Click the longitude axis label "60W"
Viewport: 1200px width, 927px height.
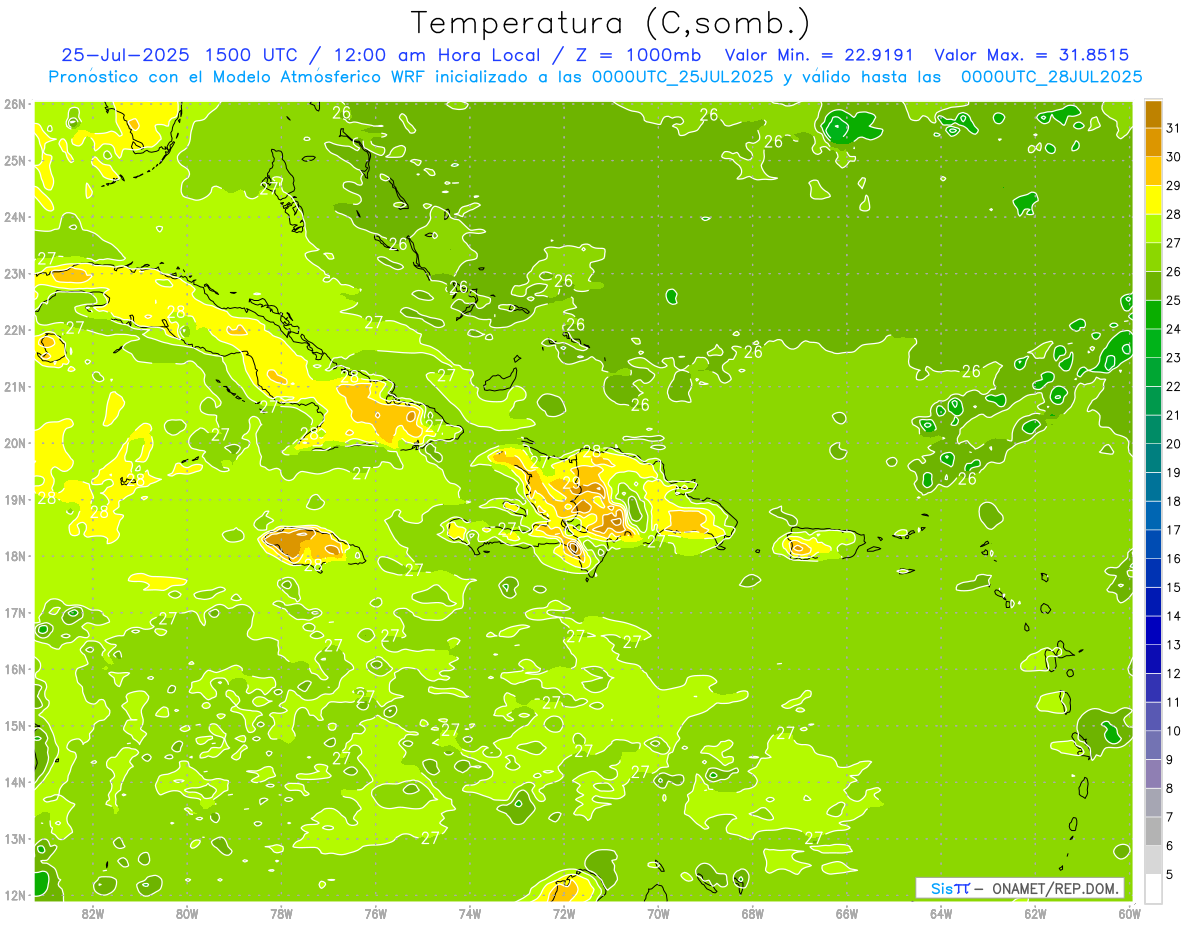point(1130,913)
